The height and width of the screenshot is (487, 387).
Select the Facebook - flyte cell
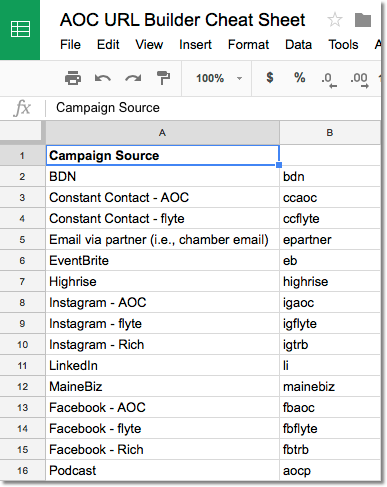click(x=162, y=428)
